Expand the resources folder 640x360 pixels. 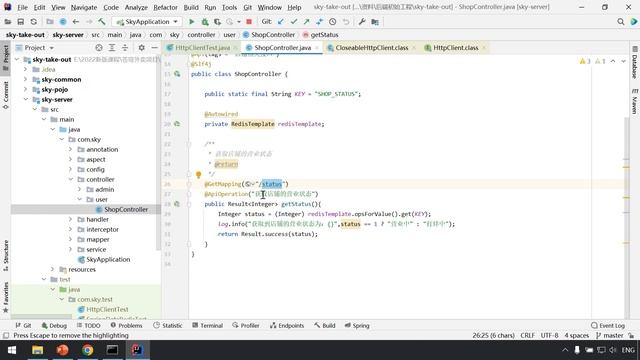click(x=53, y=269)
